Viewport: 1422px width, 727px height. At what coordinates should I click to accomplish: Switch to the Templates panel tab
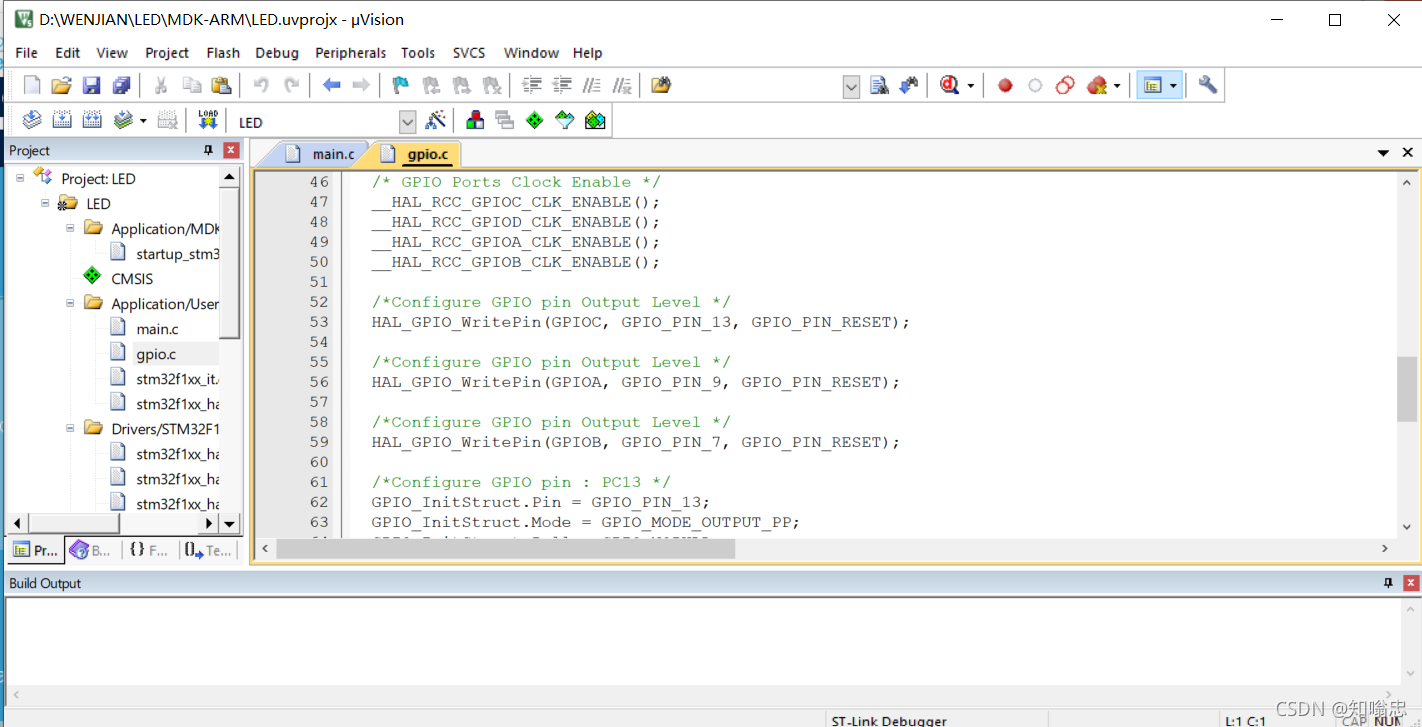[208, 550]
